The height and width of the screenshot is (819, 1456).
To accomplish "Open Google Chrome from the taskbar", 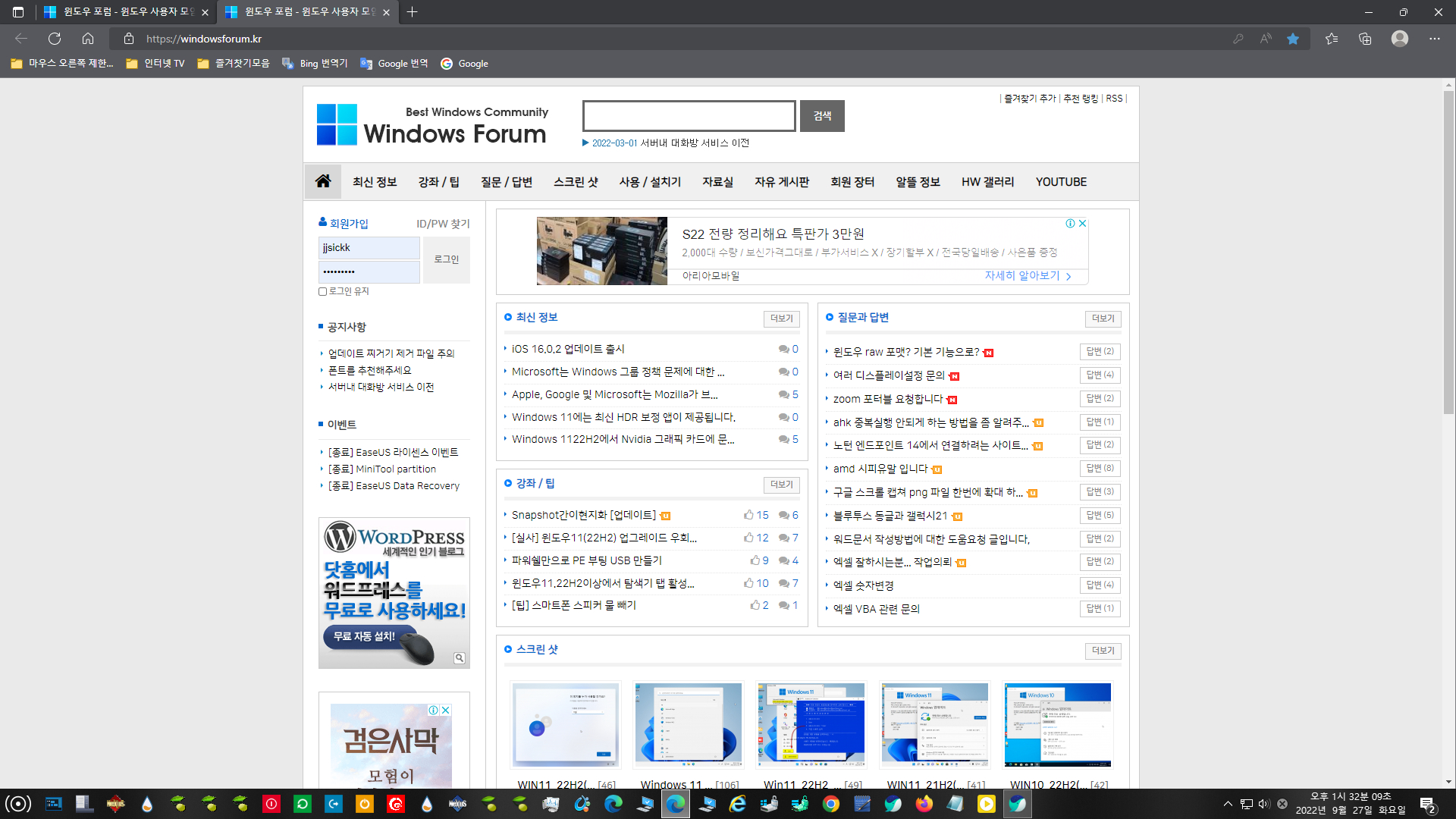I will point(831,804).
